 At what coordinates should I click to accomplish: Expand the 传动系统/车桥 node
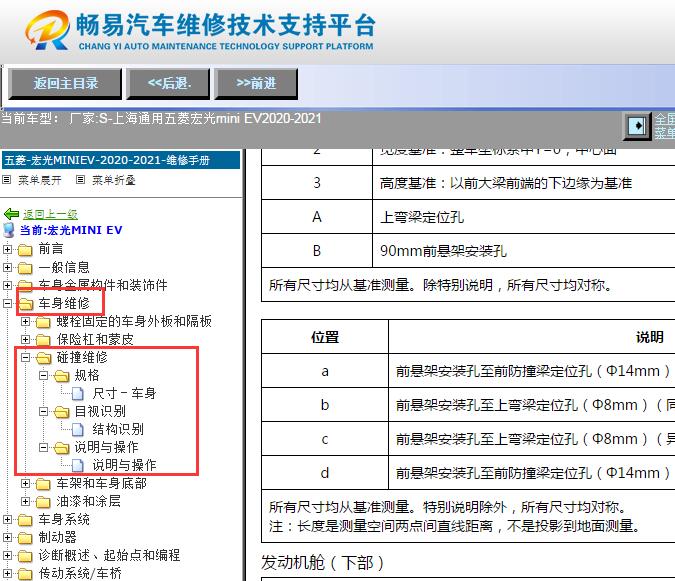point(7,573)
